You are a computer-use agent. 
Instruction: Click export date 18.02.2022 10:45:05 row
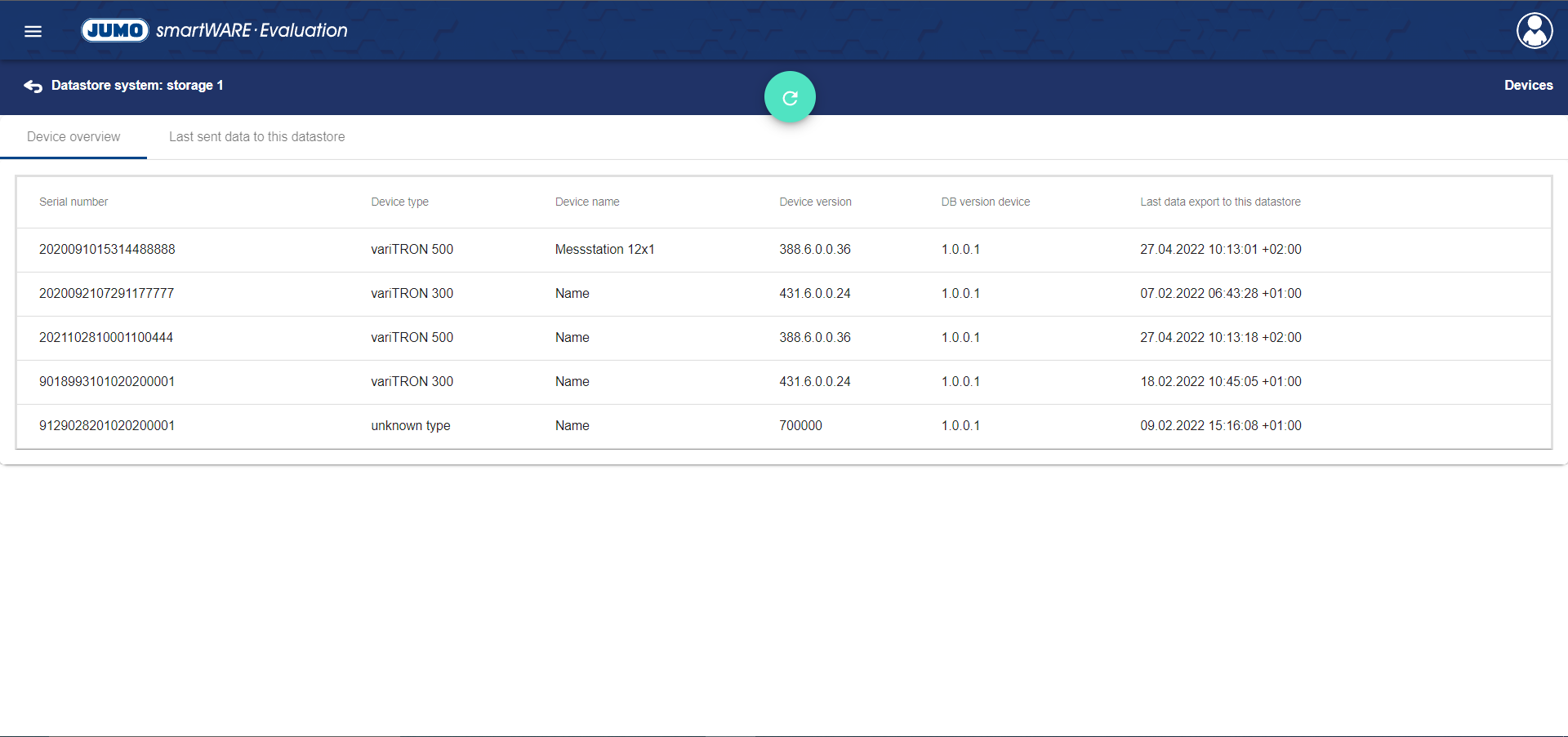pyautogui.click(x=1220, y=382)
